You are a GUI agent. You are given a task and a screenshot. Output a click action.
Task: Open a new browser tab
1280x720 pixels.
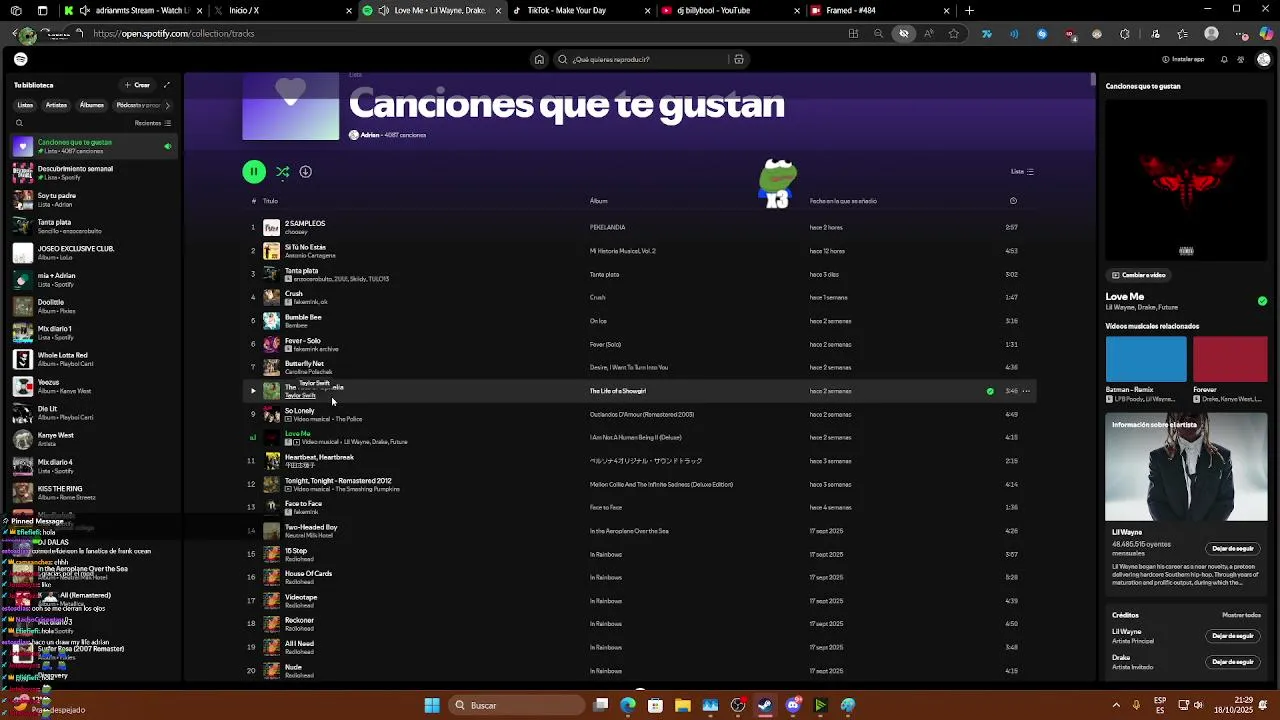click(969, 10)
